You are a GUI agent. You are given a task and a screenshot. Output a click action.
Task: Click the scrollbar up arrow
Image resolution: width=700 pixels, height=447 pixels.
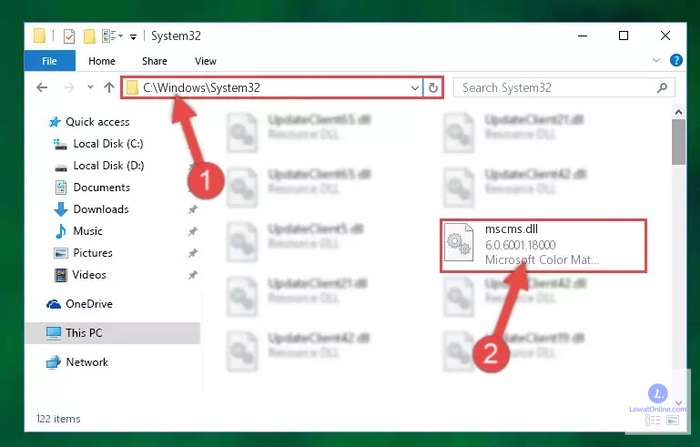pyautogui.click(x=679, y=112)
